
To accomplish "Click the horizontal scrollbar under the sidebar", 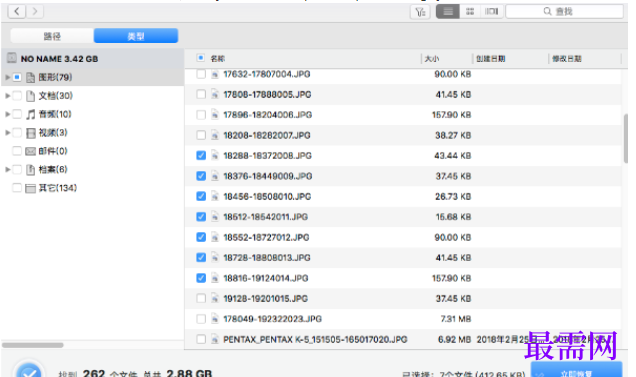I will [x=32, y=345].
